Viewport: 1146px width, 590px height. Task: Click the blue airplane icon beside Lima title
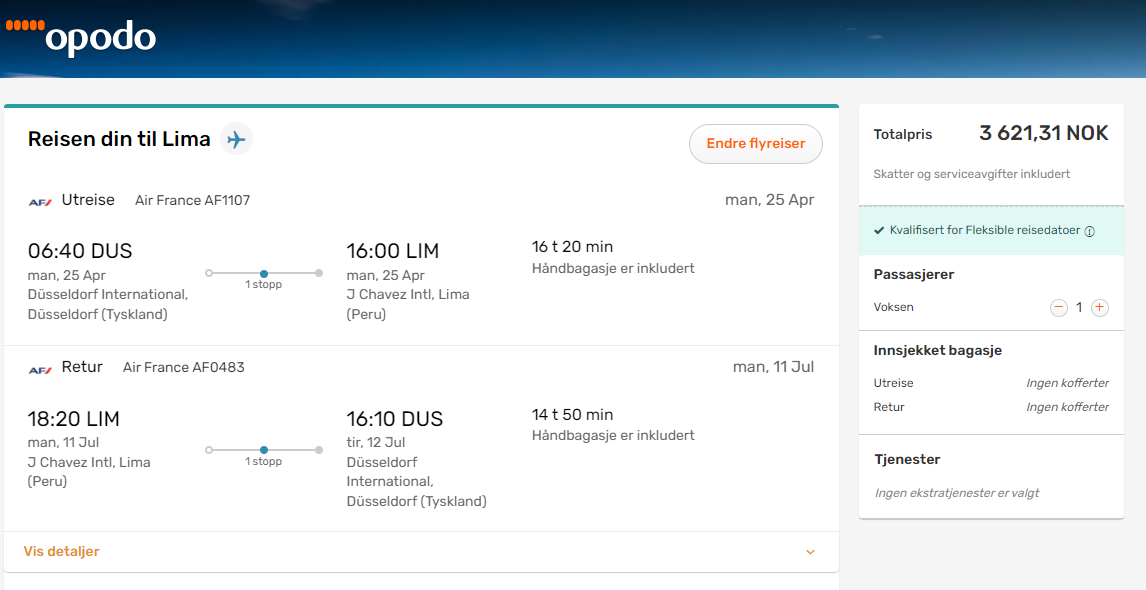coord(236,139)
